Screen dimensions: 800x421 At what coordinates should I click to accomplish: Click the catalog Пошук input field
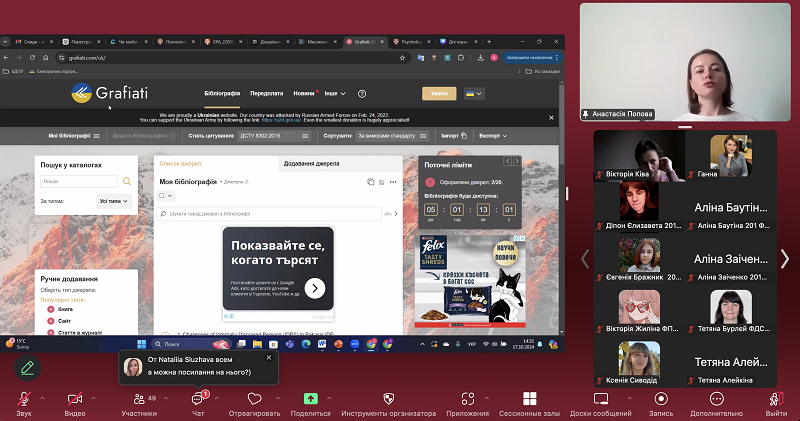pyautogui.click(x=79, y=181)
